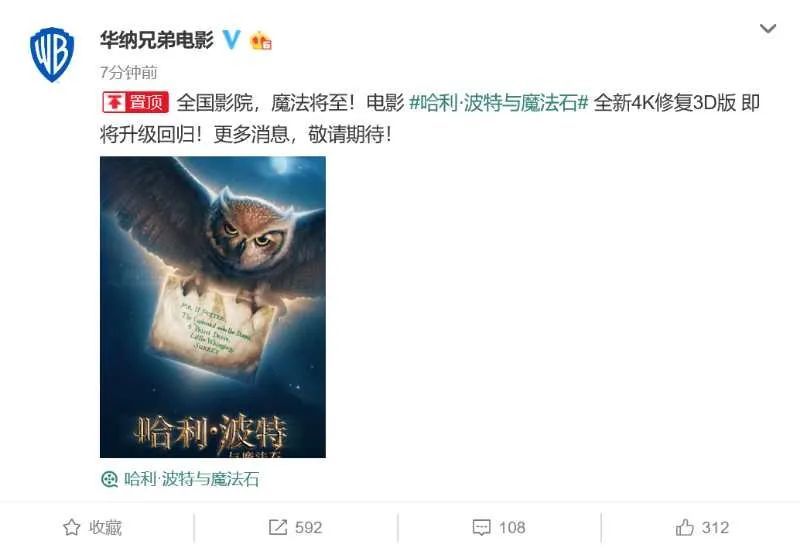Click the blue V verification badge
This screenshot has width=800, height=551.
231,39
